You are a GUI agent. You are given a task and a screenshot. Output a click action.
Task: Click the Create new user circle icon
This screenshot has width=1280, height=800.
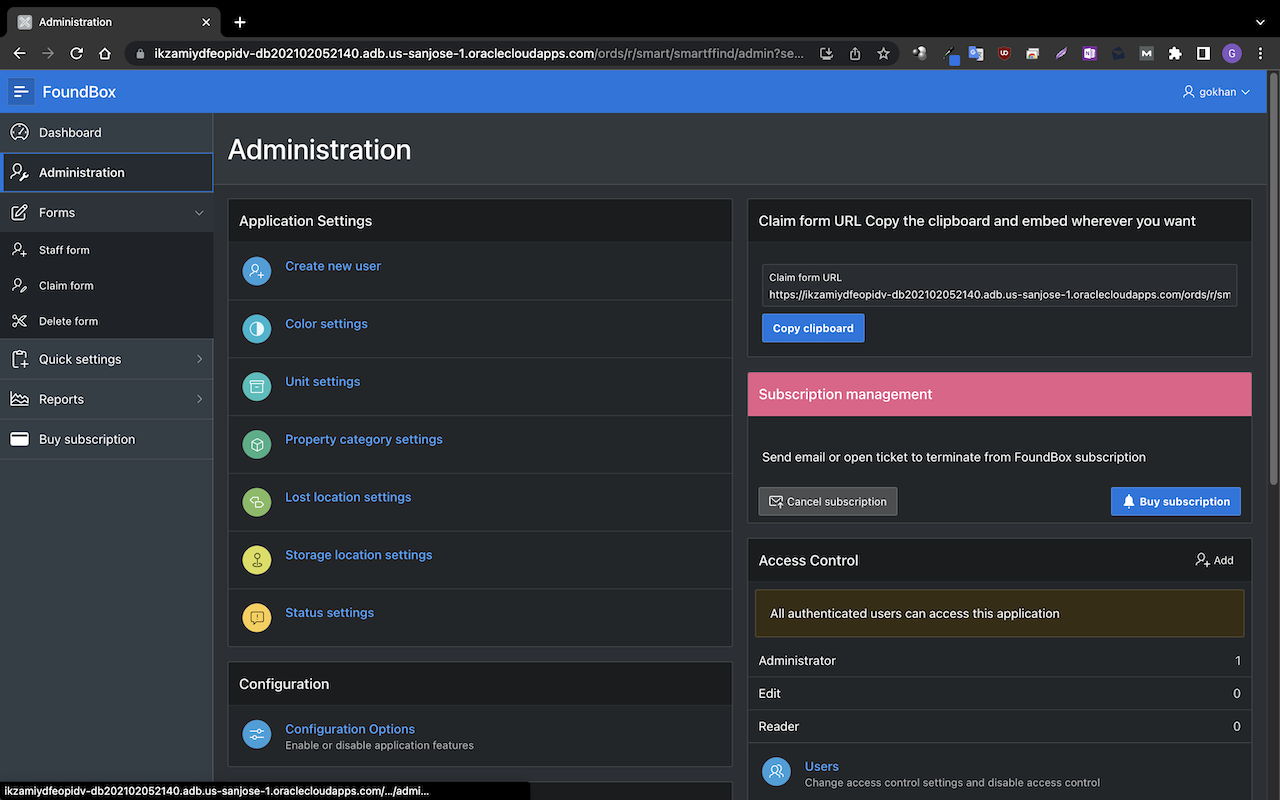coord(257,271)
